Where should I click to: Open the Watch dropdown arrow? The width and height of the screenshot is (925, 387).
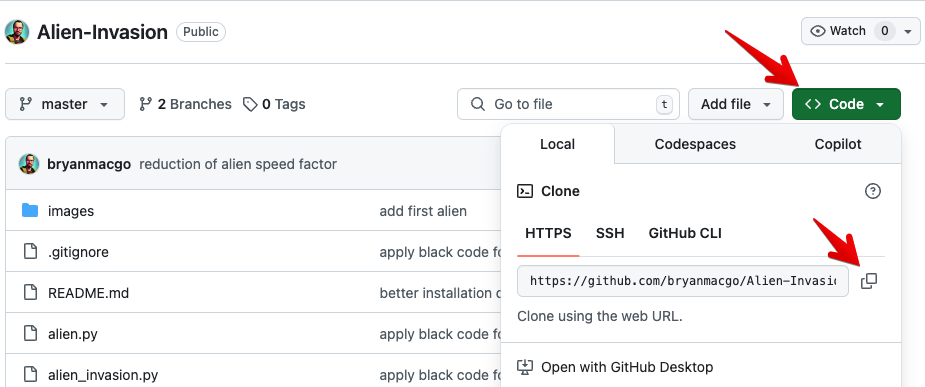[x=907, y=31]
